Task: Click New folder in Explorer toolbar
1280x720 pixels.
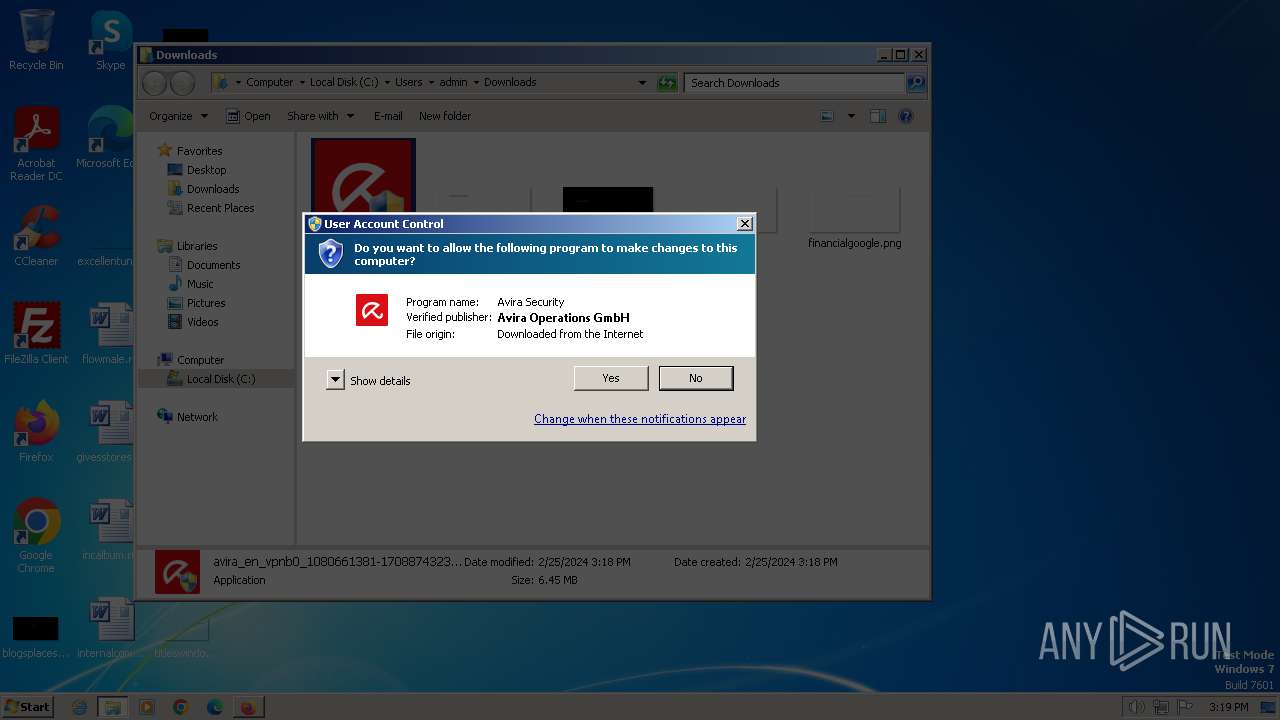Action: (x=445, y=116)
